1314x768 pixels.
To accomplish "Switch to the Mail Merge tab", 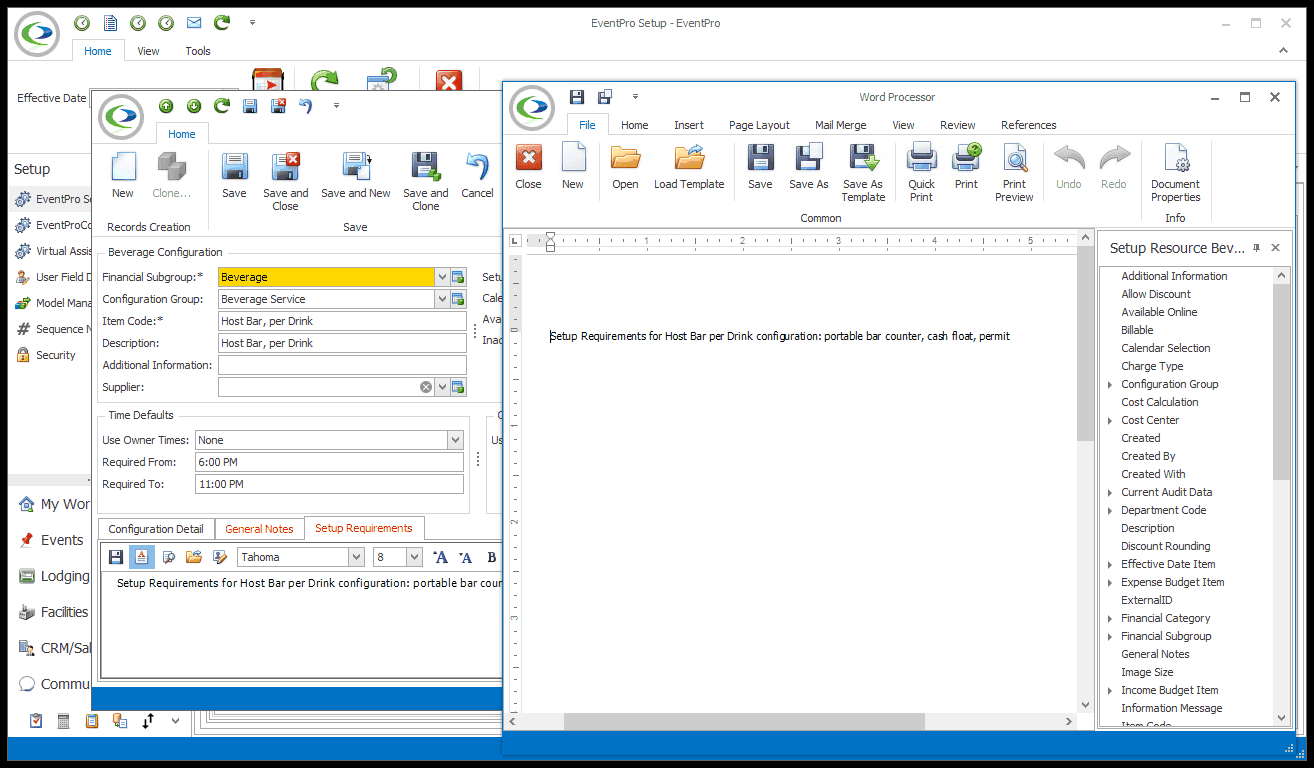I will tap(840, 125).
